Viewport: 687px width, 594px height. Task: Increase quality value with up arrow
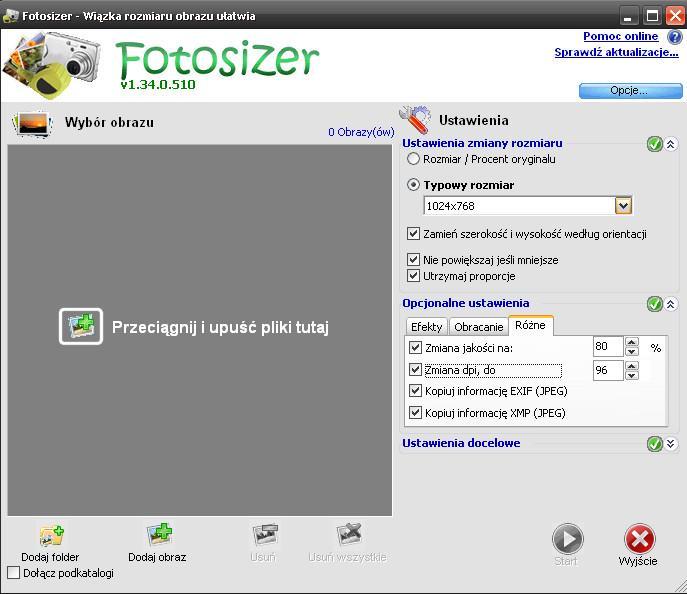(x=632, y=342)
